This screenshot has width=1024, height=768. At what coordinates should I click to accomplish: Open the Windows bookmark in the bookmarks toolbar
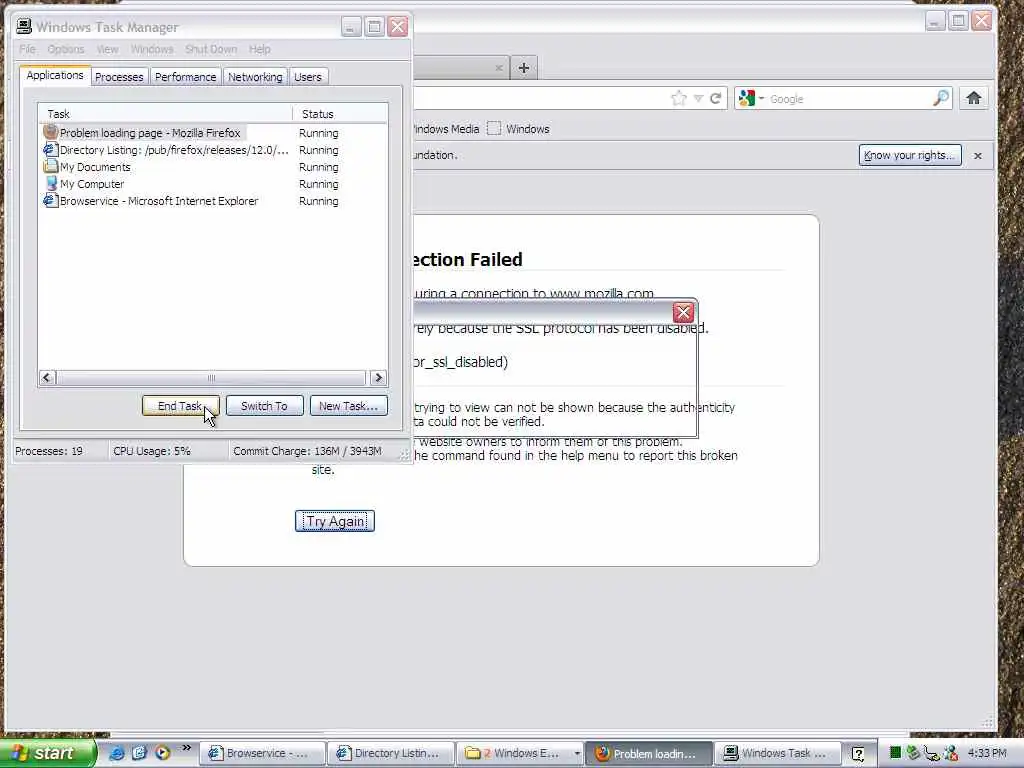(519, 129)
